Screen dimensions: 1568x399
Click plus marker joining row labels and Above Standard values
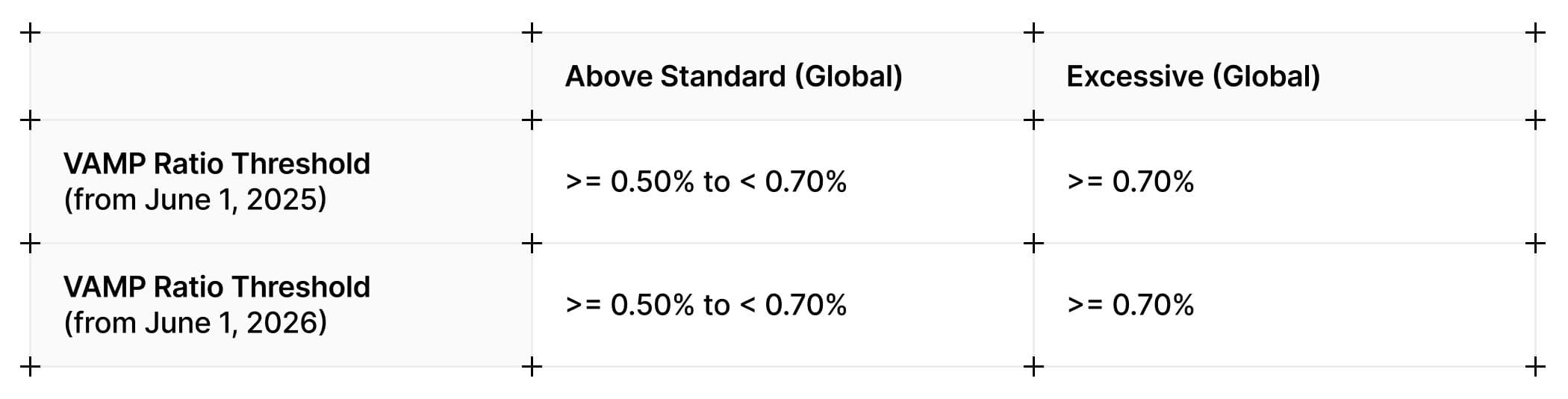(x=532, y=244)
